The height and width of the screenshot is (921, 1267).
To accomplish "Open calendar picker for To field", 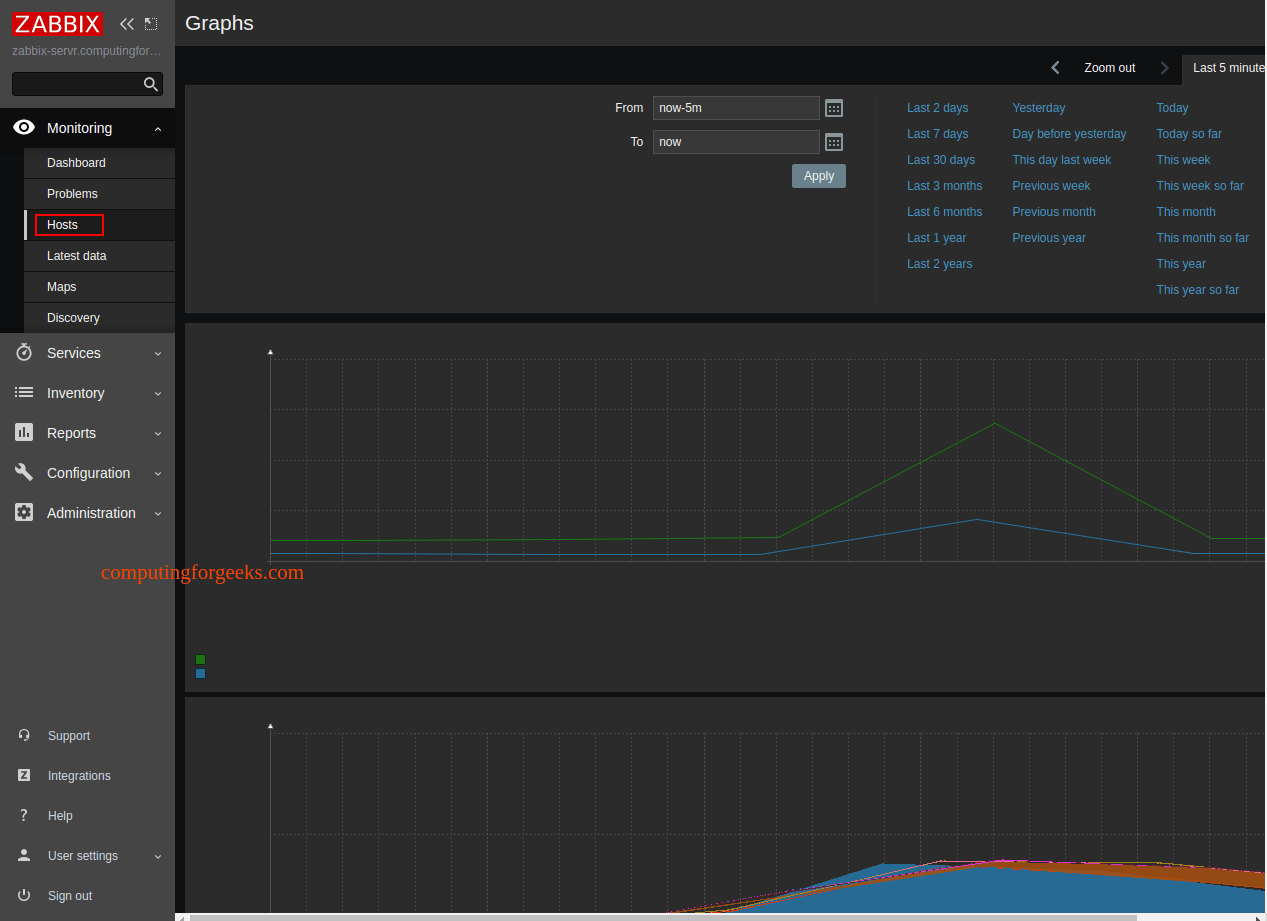I will 834,142.
